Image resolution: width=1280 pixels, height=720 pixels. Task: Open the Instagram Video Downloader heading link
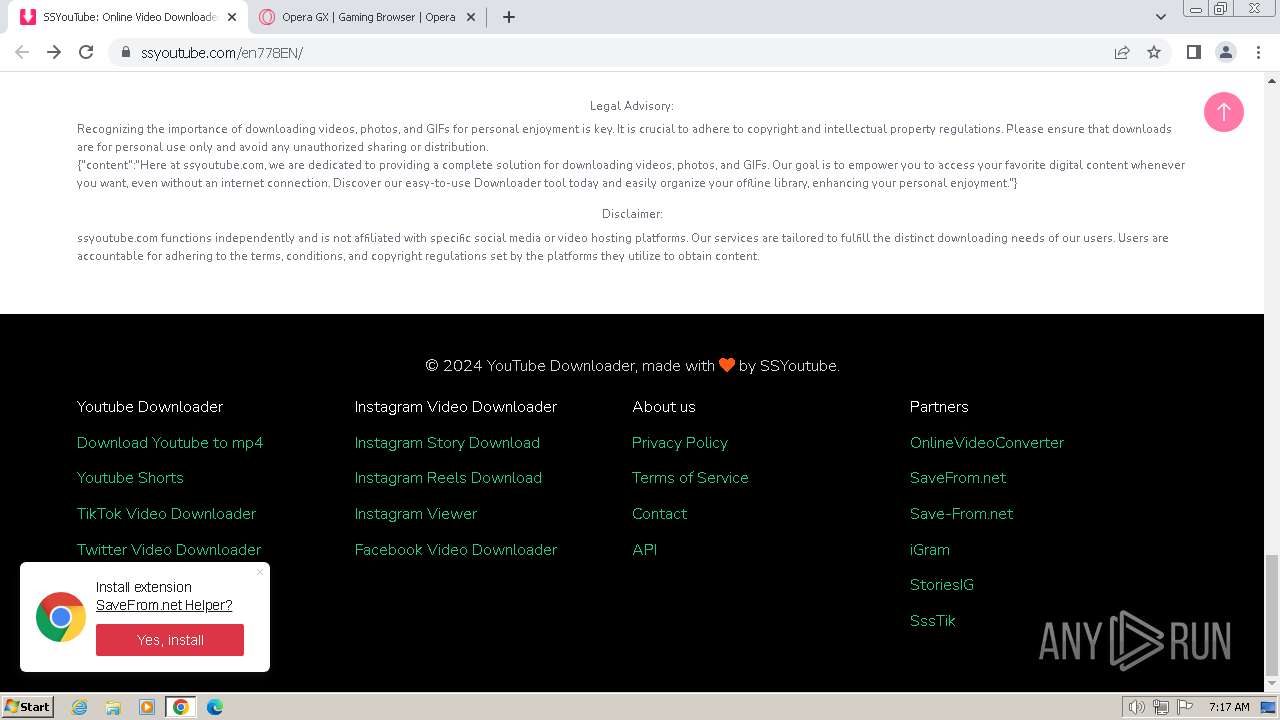[456, 407]
